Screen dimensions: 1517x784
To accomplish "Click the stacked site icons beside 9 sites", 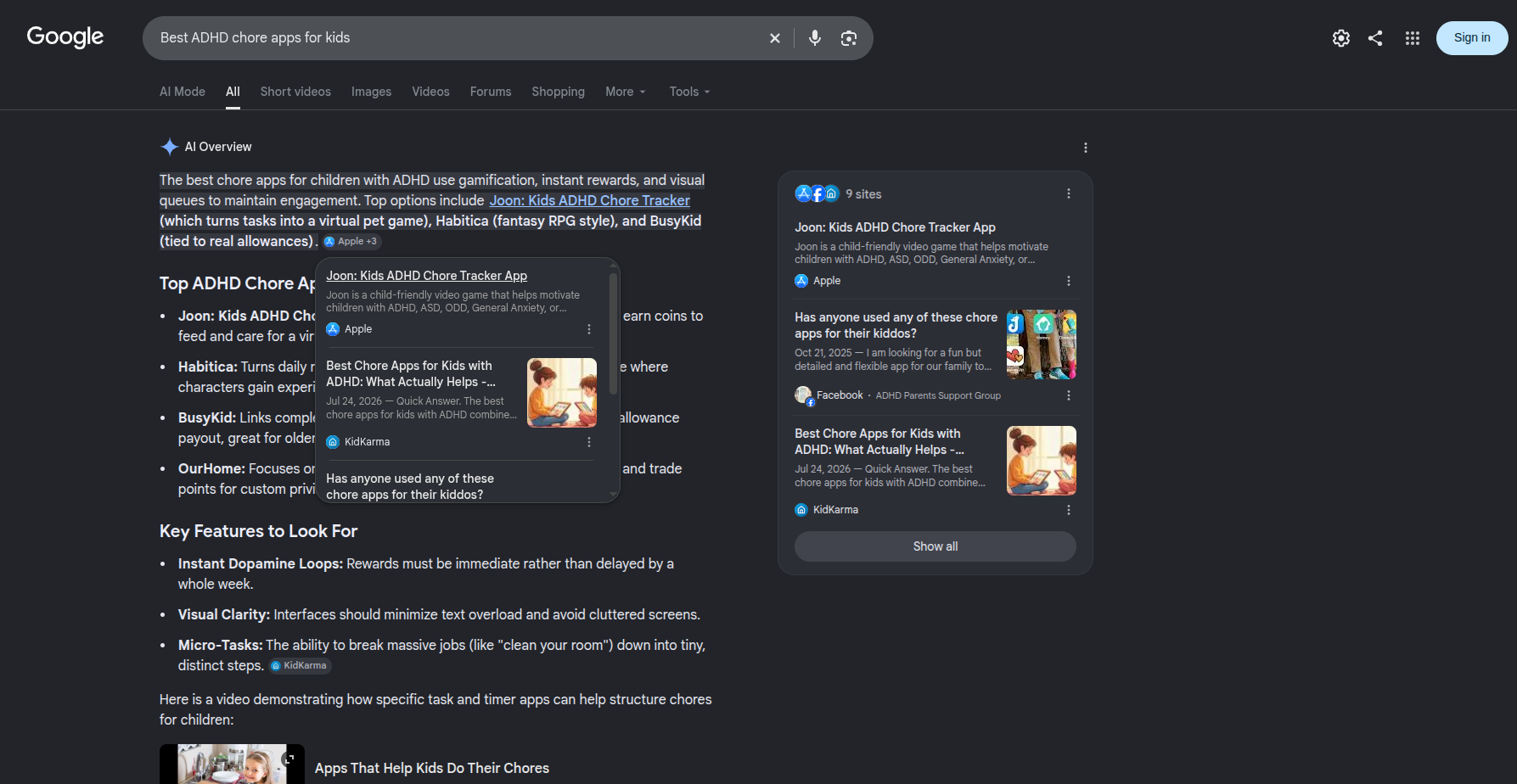I will 817,193.
